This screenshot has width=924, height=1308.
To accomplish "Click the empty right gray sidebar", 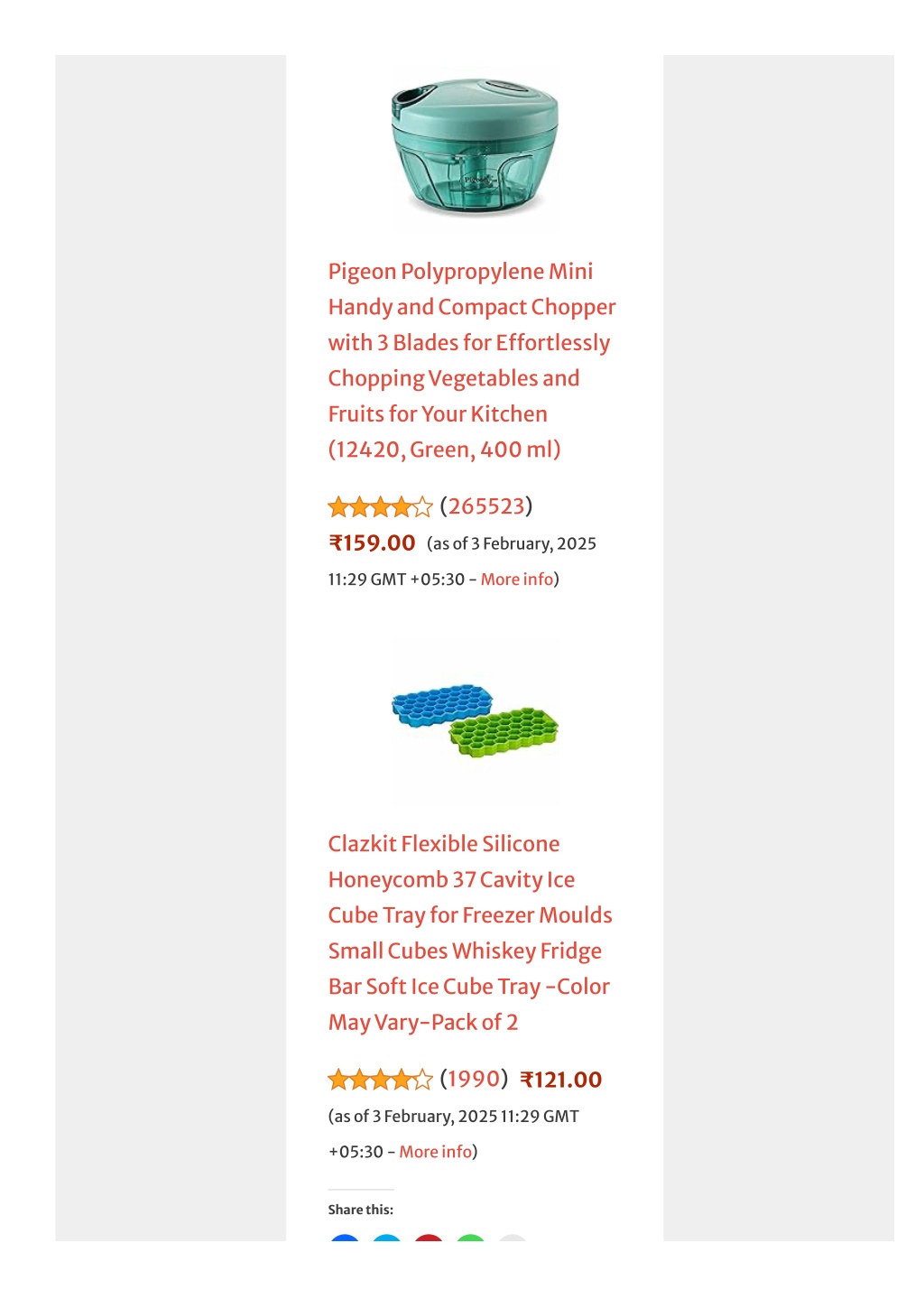I will (x=779, y=647).
